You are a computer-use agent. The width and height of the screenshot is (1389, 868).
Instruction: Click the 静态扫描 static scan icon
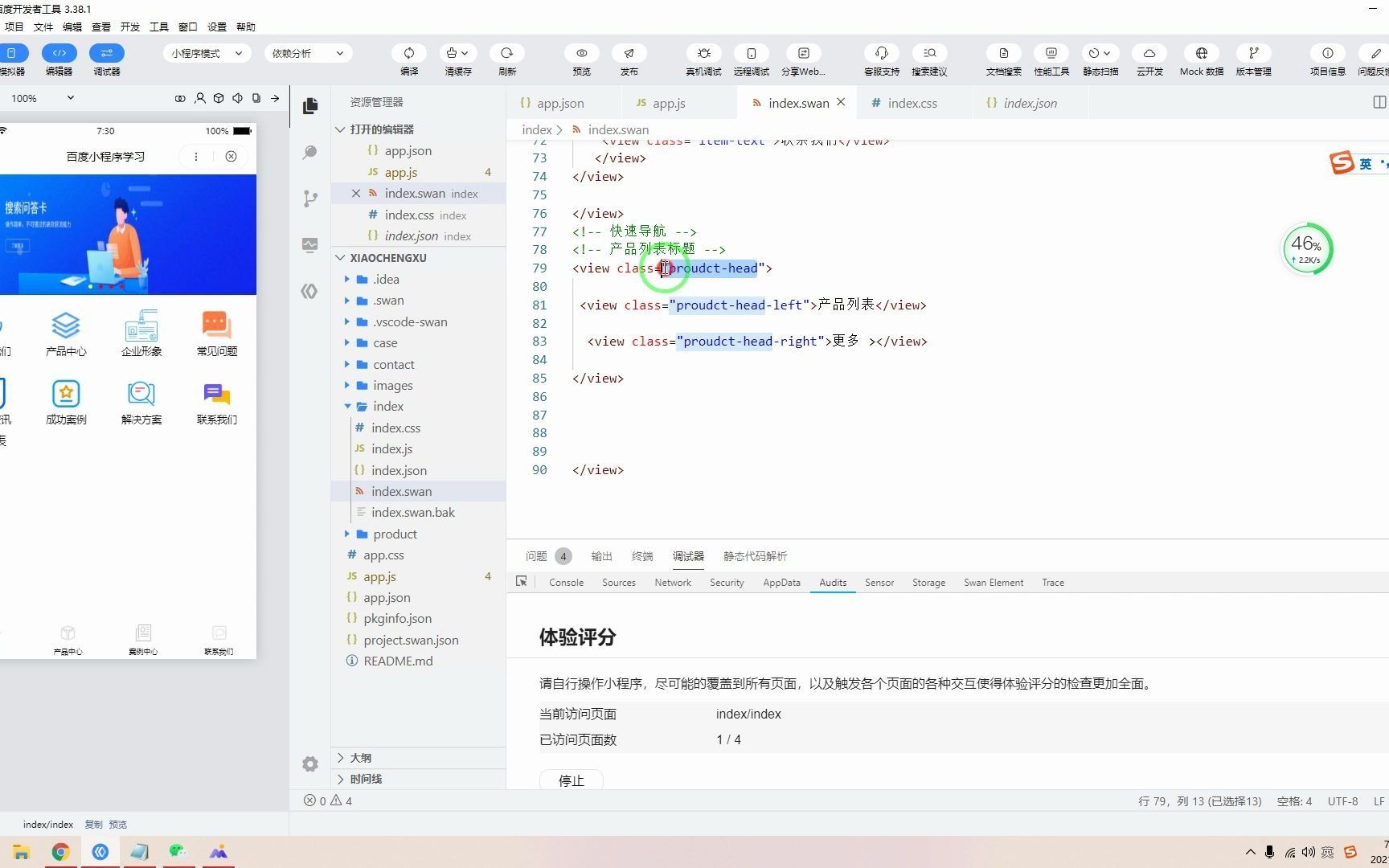click(1100, 53)
